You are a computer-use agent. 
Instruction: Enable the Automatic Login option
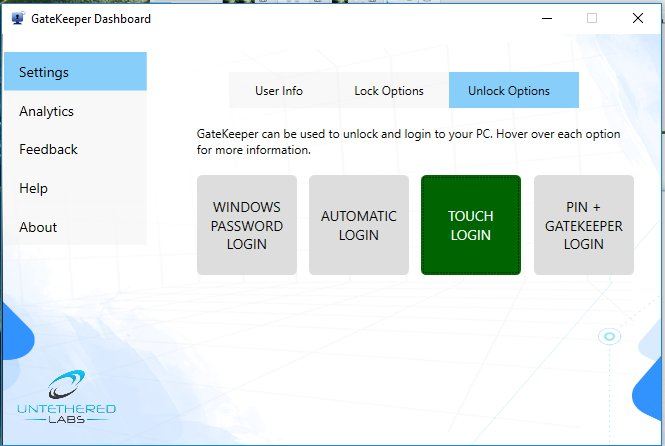[x=359, y=225]
